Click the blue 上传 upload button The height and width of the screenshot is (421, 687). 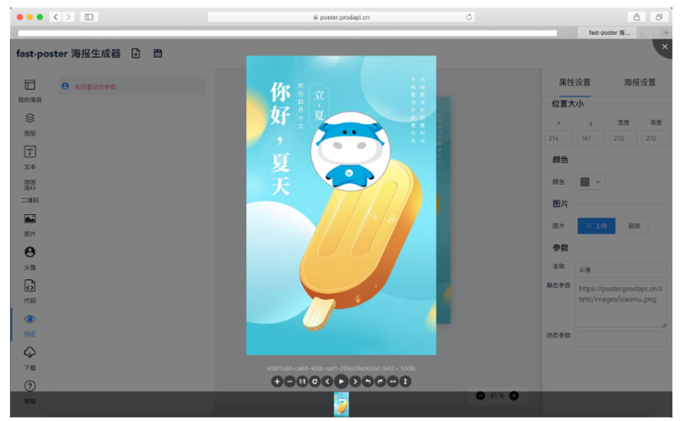pyautogui.click(x=597, y=226)
